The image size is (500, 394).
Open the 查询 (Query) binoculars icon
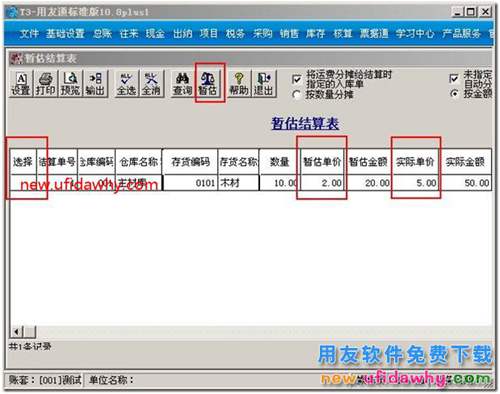point(182,84)
